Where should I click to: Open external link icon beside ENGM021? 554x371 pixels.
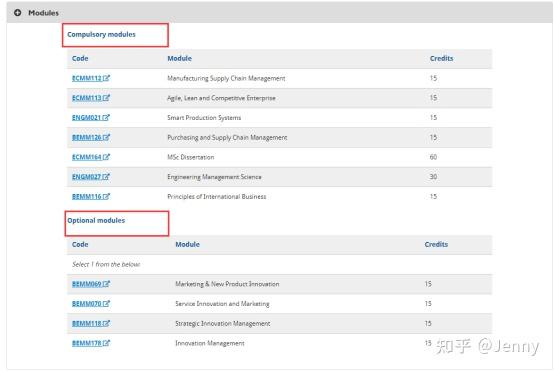(x=106, y=118)
